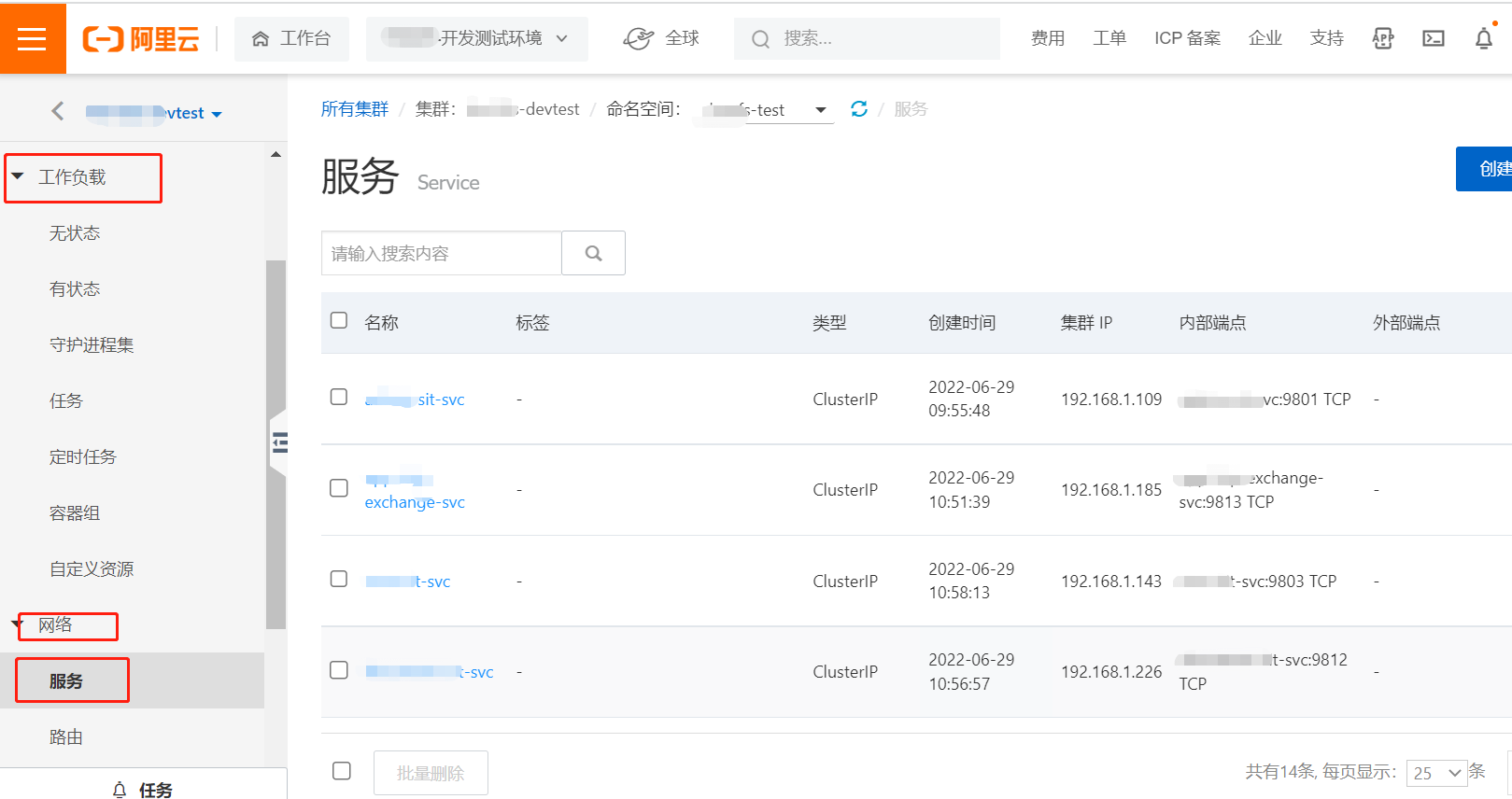This screenshot has width=1512, height=799.
Task: Open the 企业 enterprise menu
Action: pos(1265,38)
